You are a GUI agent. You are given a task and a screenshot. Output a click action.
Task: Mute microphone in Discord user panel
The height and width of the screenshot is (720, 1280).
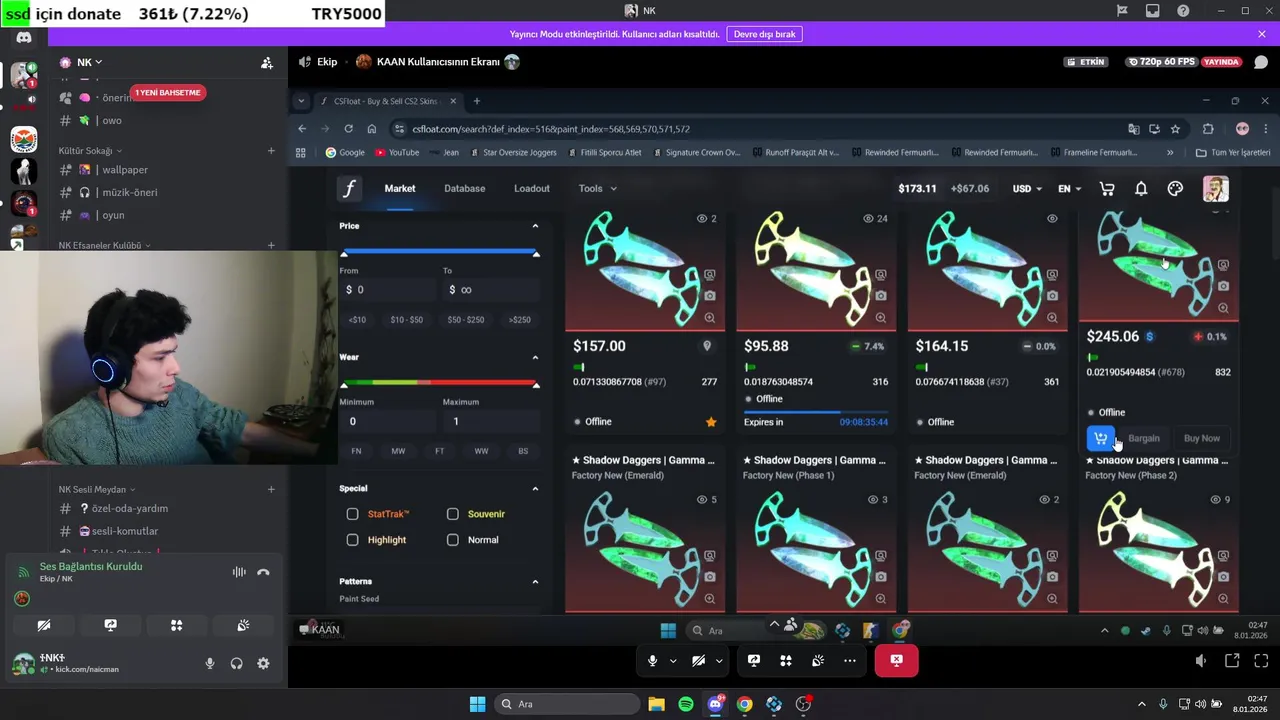[x=209, y=663]
